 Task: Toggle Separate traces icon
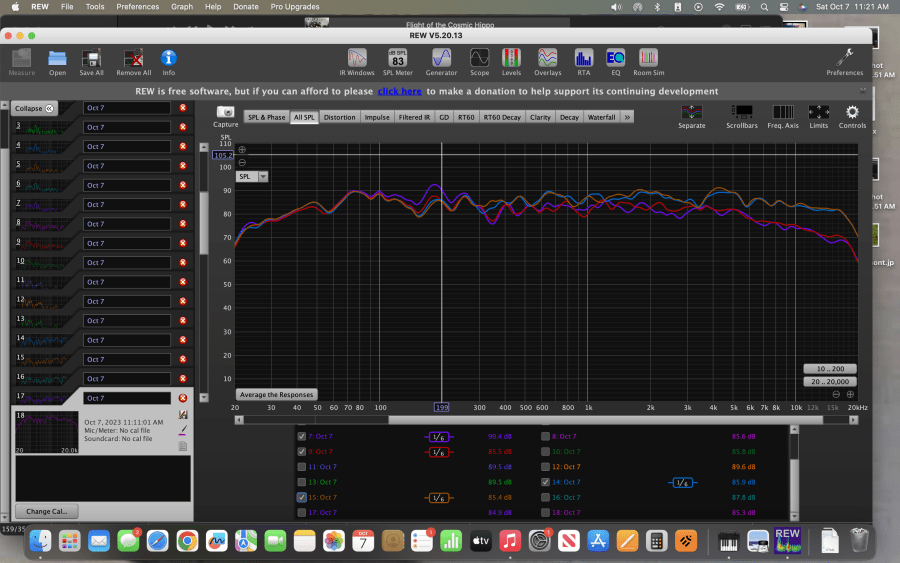click(692, 117)
